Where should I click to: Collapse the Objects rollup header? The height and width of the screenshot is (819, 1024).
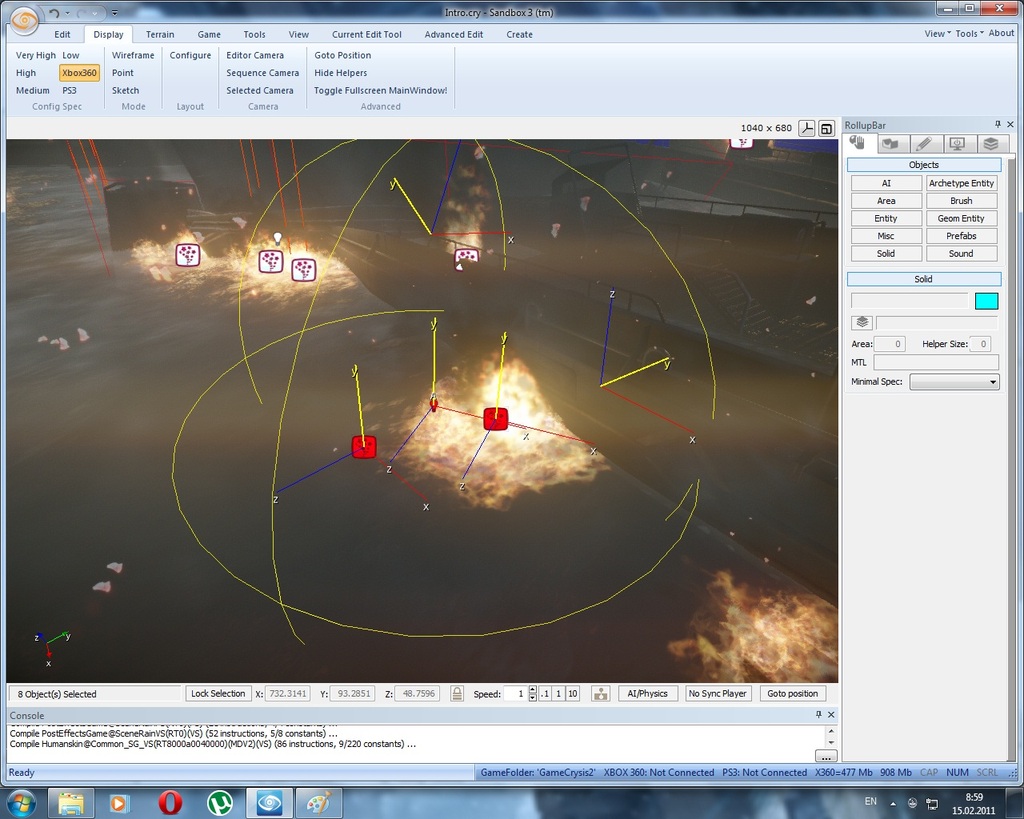(x=923, y=165)
